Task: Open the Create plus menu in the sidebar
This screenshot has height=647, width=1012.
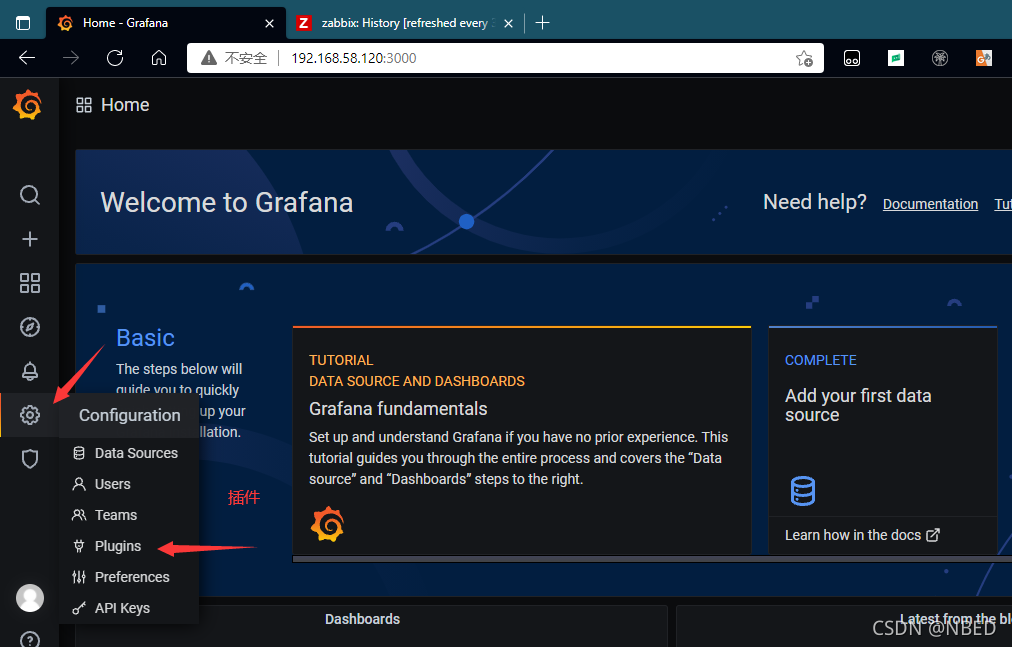Action: pyautogui.click(x=30, y=239)
